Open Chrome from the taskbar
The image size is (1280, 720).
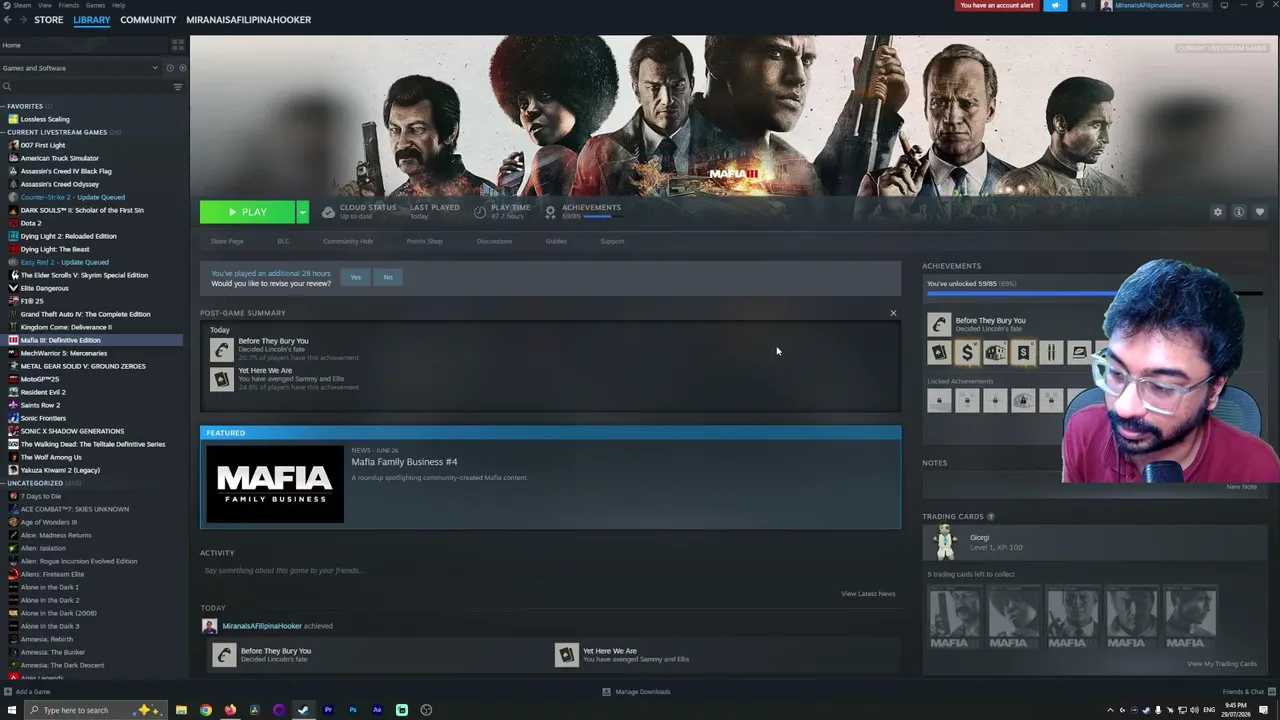(206, 710)
